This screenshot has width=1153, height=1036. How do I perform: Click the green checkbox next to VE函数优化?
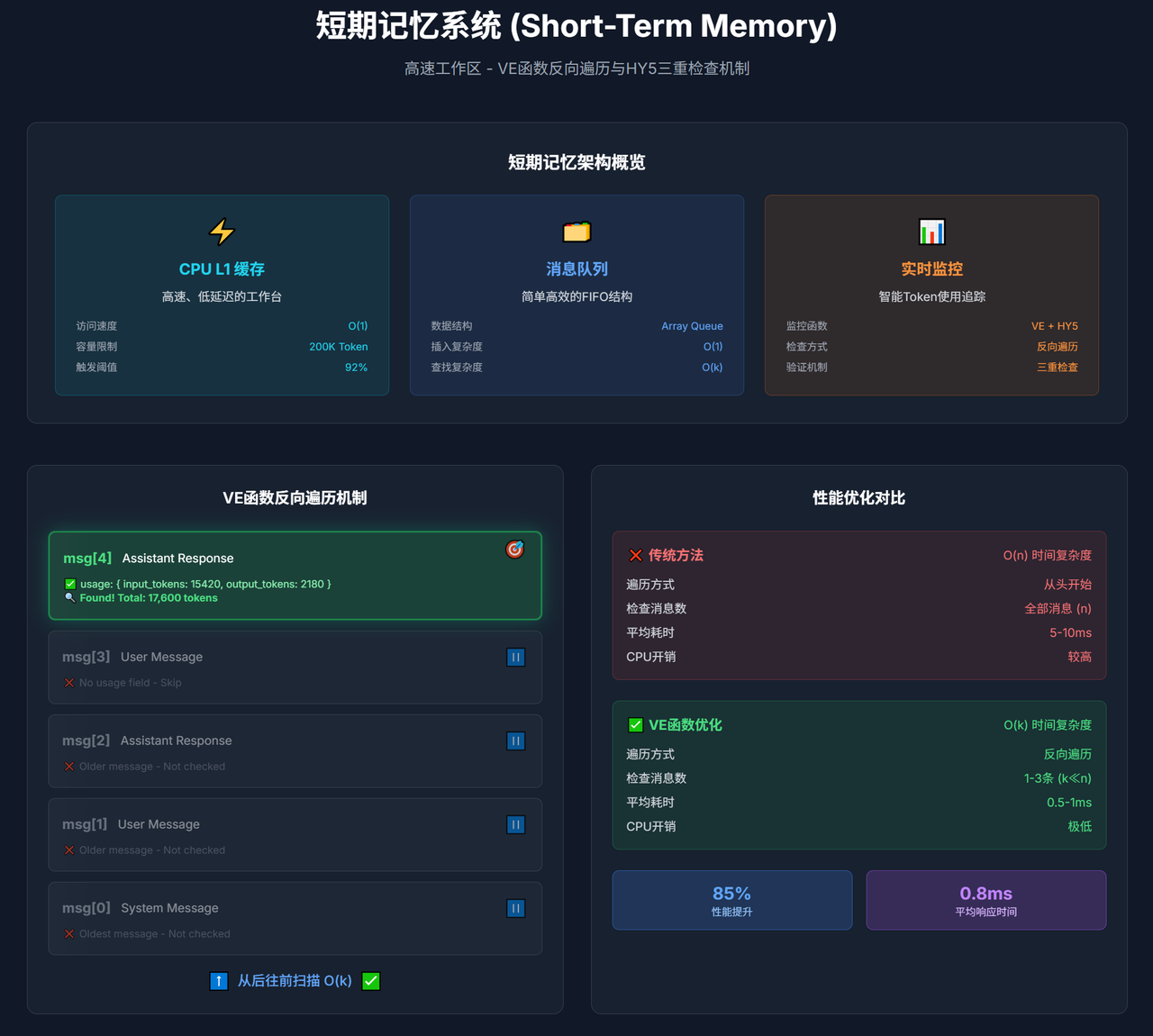pyautogui.click(x=635, y=725)
